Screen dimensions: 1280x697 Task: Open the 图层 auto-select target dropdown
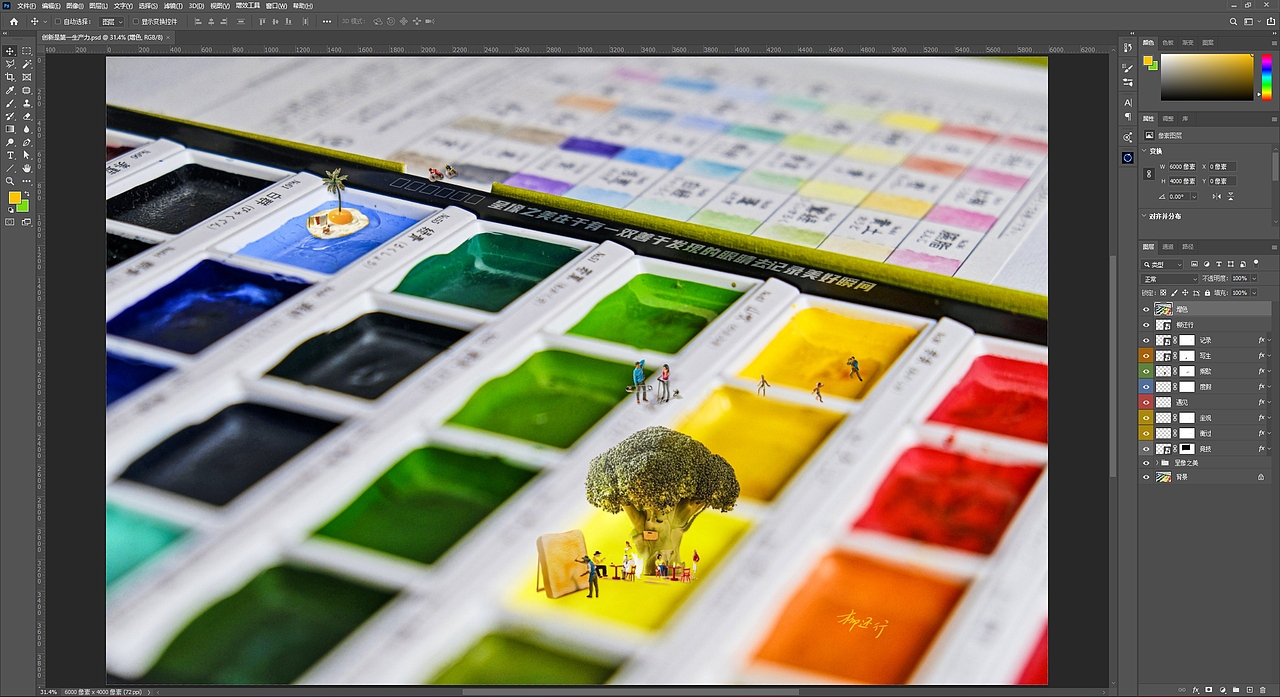pos(112,21)
